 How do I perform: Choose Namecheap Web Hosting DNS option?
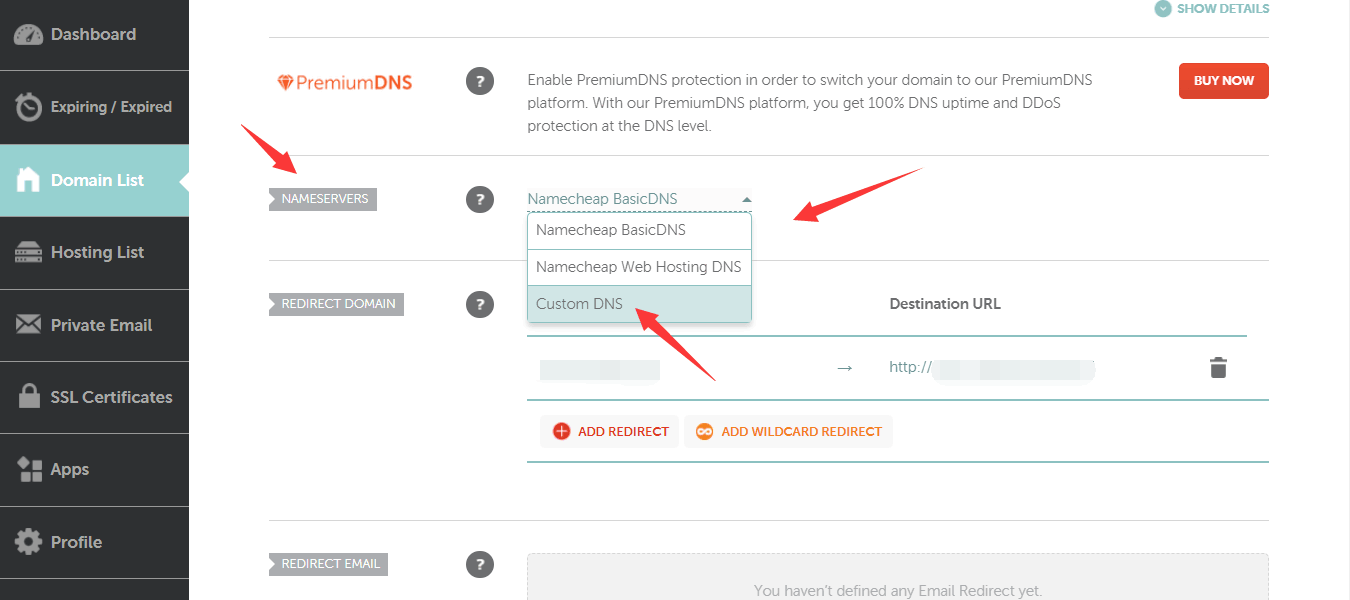click(x=639, y=267)
